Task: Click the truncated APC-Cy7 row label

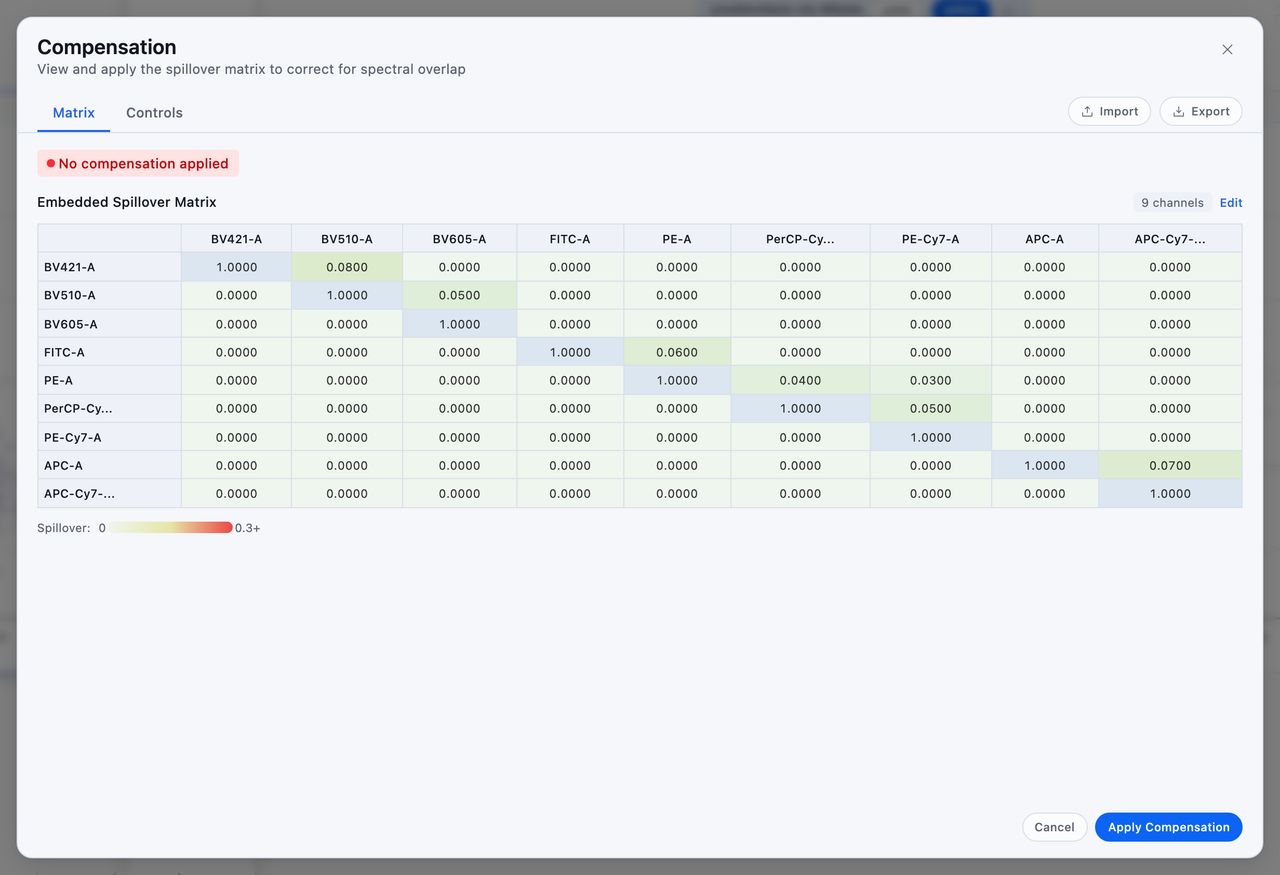Action: click(x=110, y=493)
